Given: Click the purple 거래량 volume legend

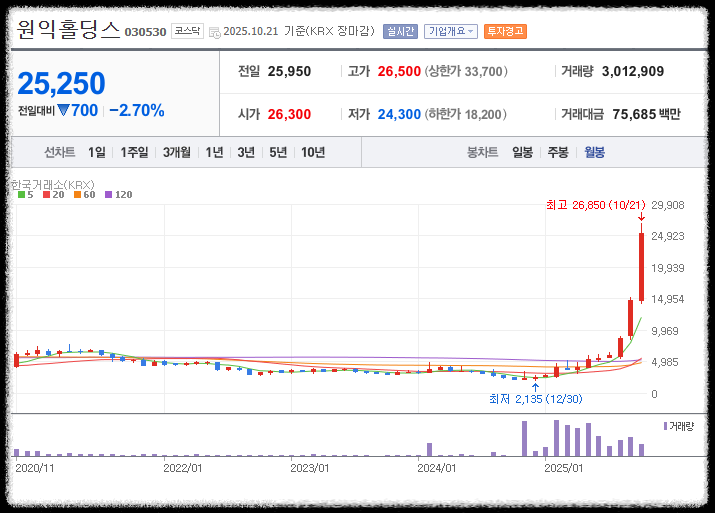Looking at the screenshot, I should click(x=679, y=426).
